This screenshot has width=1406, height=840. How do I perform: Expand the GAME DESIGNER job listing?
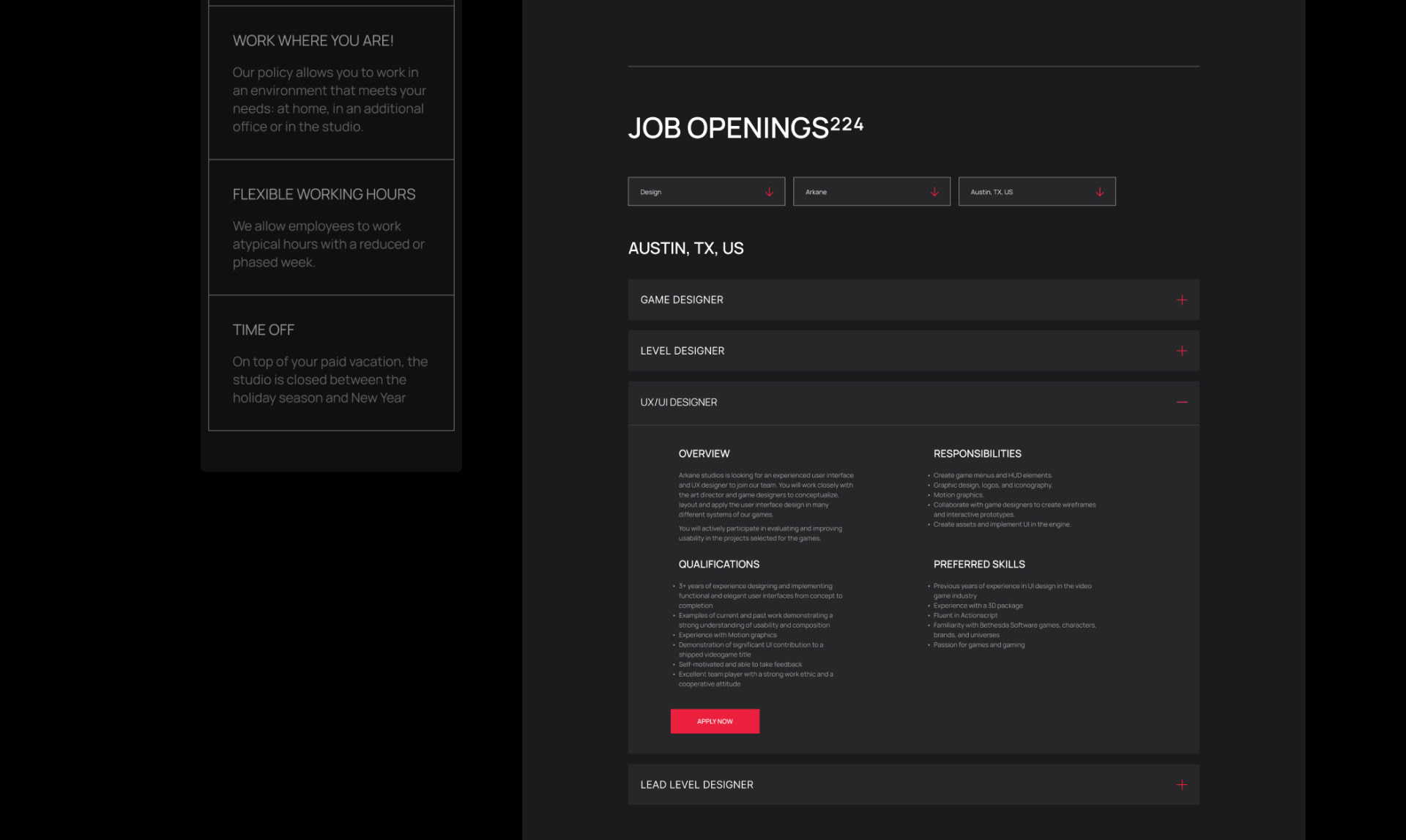pyautogui.click(x=913, y=300)
